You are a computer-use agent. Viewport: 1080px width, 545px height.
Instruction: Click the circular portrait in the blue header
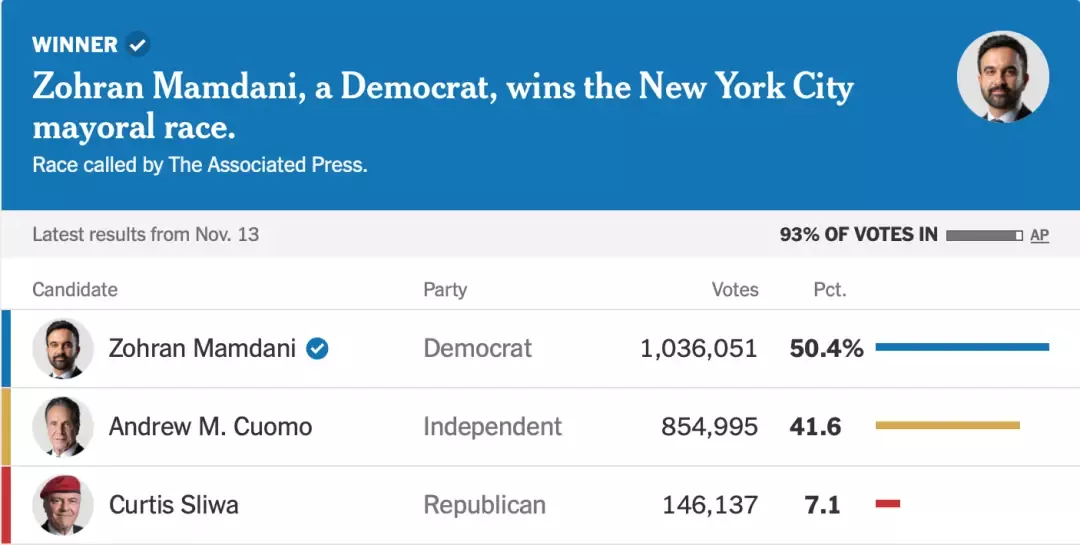click(1002, 77)
